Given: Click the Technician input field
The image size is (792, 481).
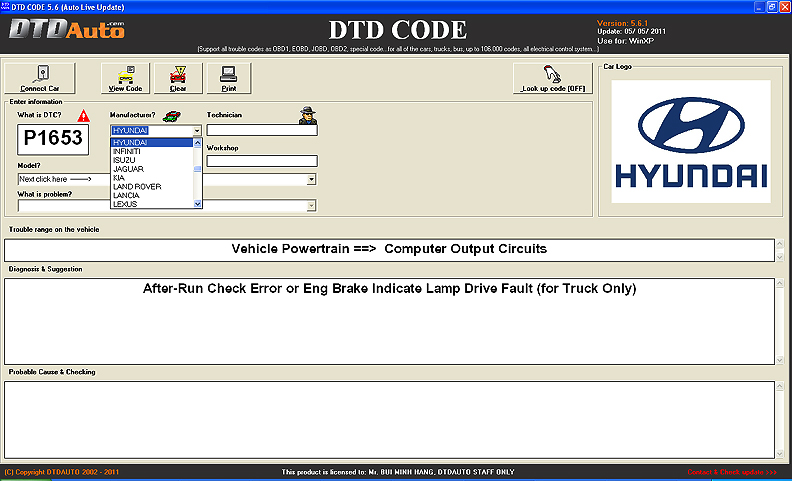Looking at the screenshot, I should (x=262, y=130).
